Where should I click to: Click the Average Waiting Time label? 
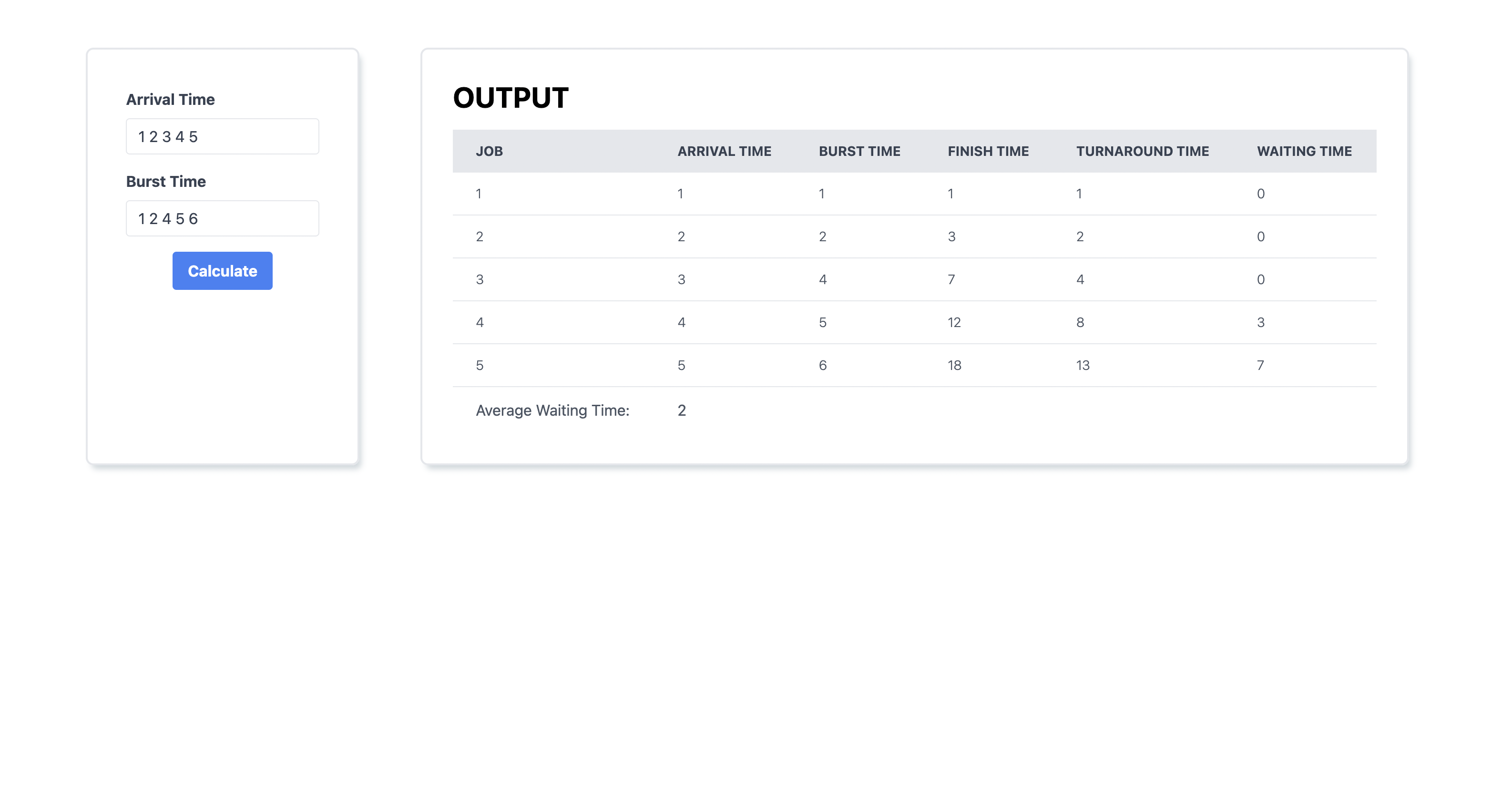(552, 410)
